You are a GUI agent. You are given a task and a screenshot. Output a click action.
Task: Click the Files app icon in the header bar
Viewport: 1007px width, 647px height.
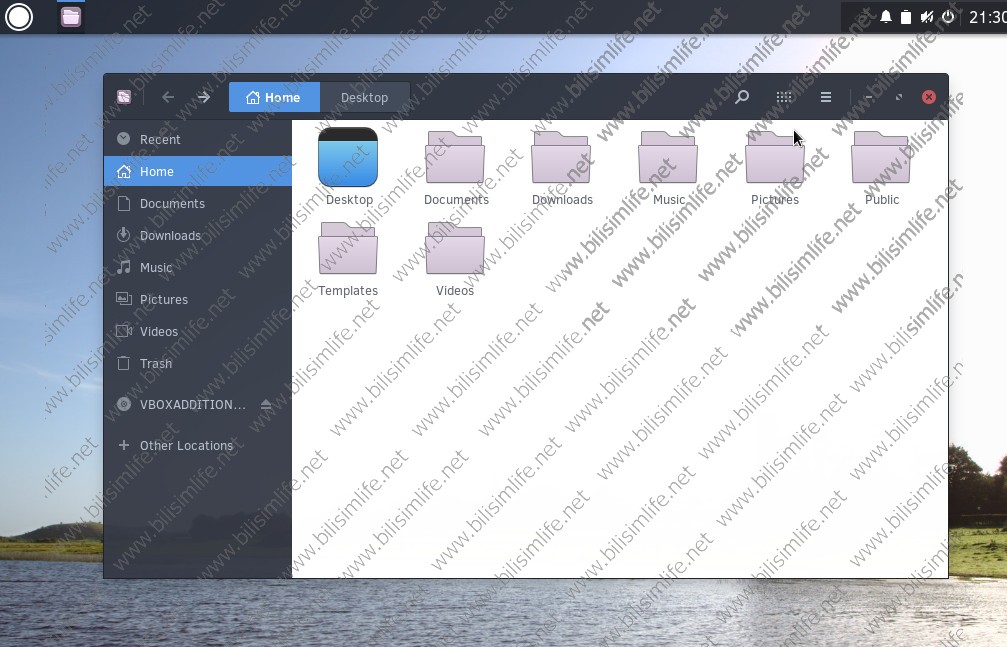tap(124, 97)
